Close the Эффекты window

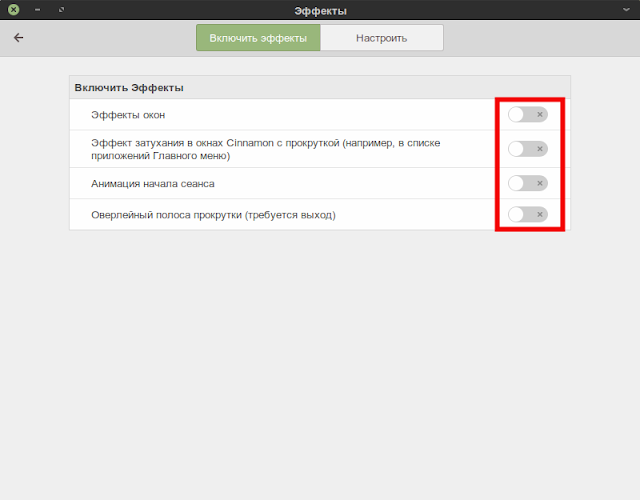[13, 9]
